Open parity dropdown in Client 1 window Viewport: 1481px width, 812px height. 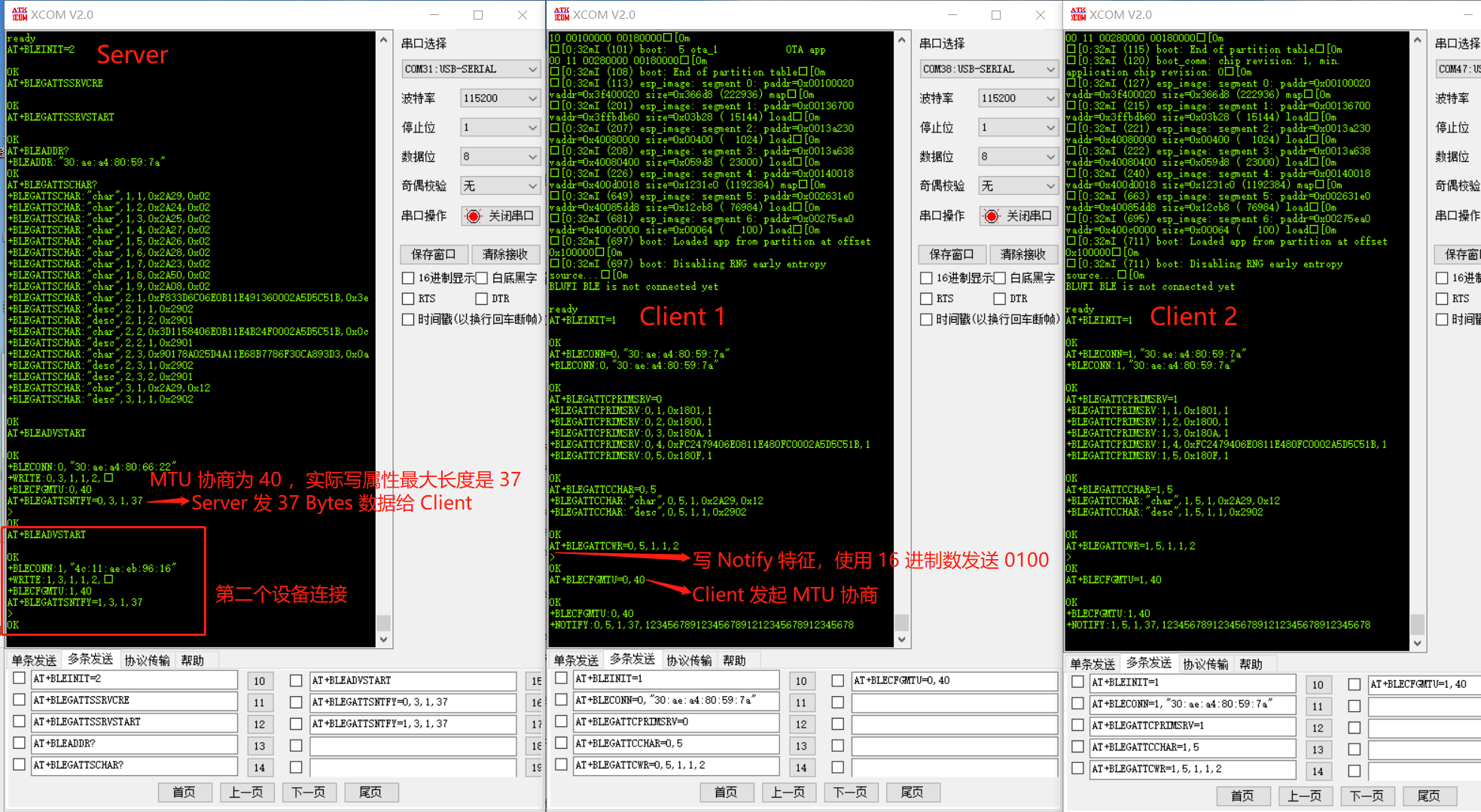(x=1019, y=186)
